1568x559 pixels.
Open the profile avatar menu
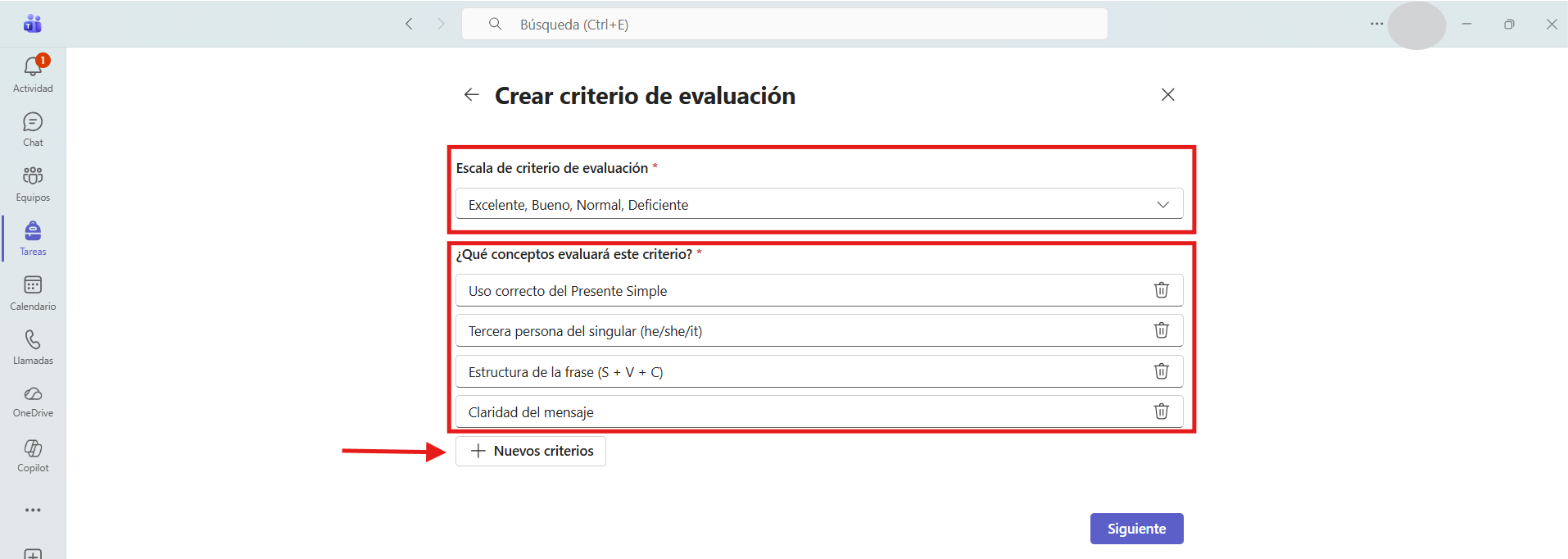coord(1416,25)
